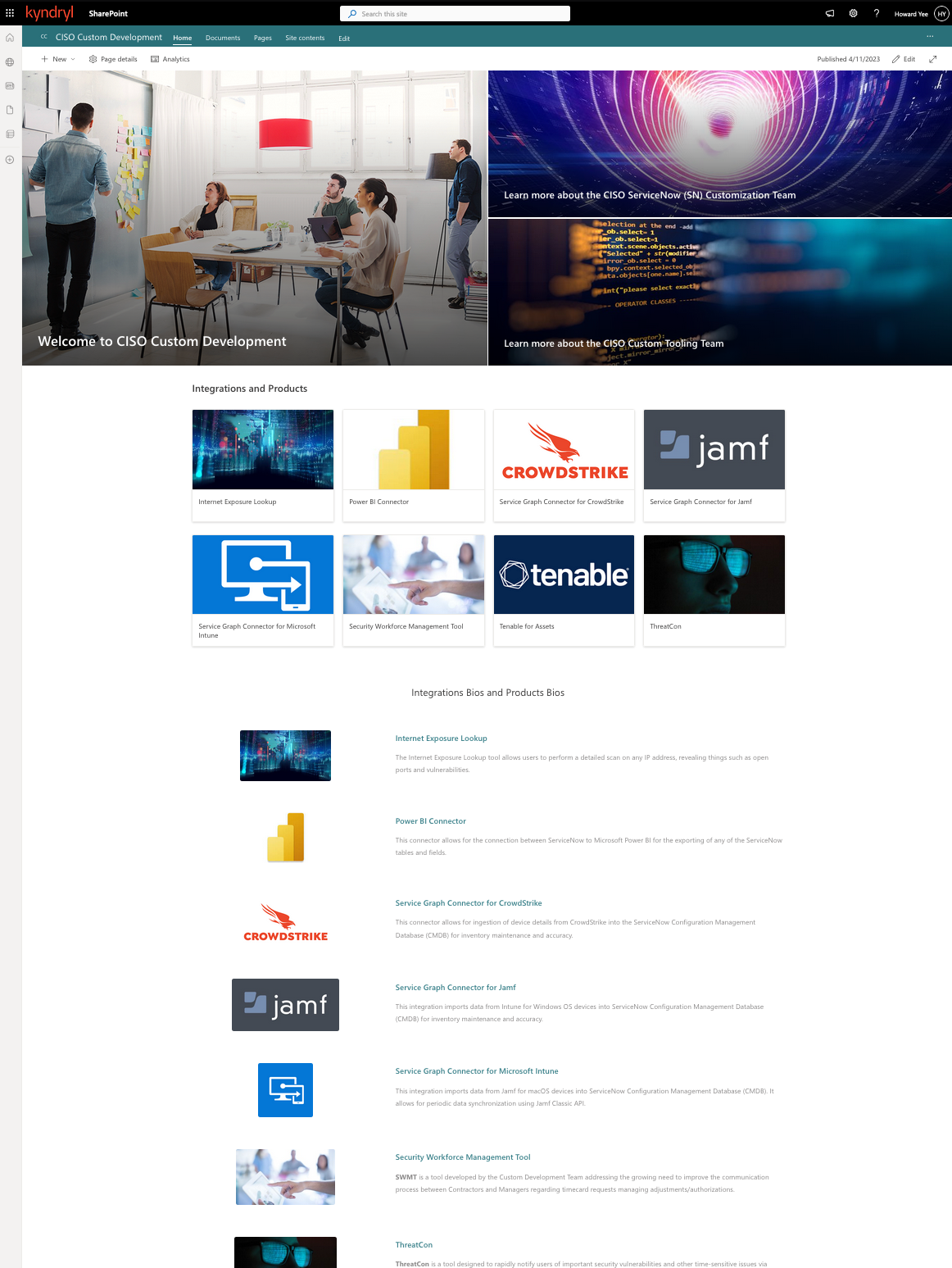This screenshot has height=1268, width=952.
Task: Click the My files page icon in left rail
Action: [x=10, y=110]
